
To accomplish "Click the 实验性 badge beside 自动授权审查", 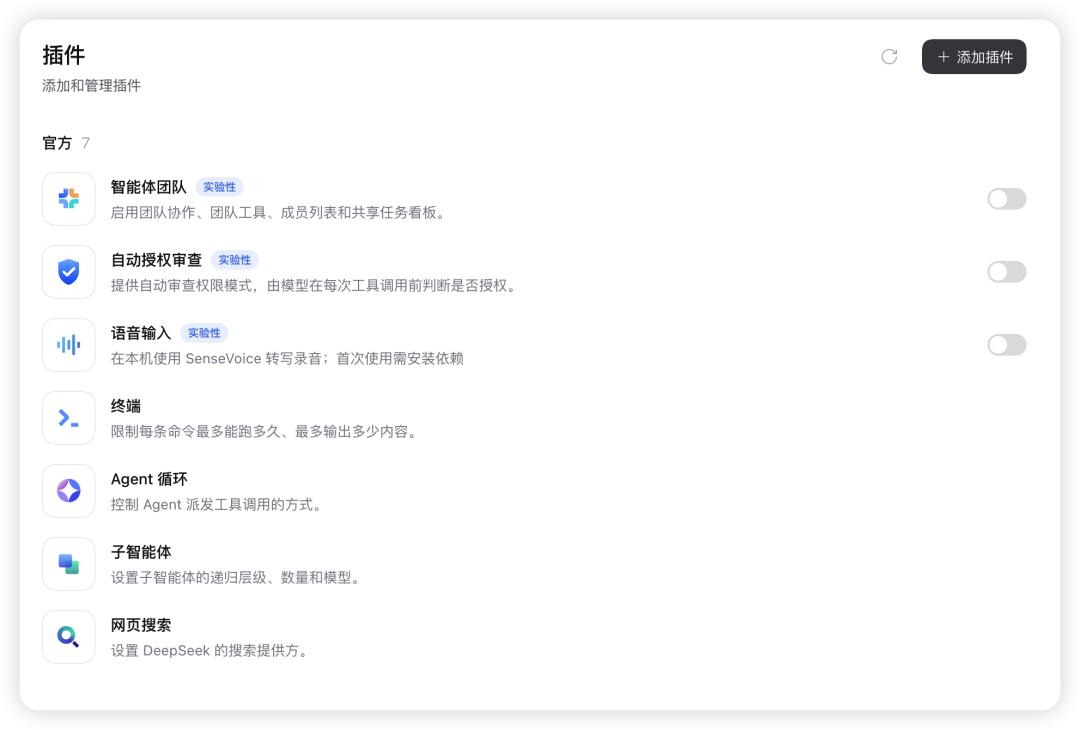I will click(x=234, y=260).
